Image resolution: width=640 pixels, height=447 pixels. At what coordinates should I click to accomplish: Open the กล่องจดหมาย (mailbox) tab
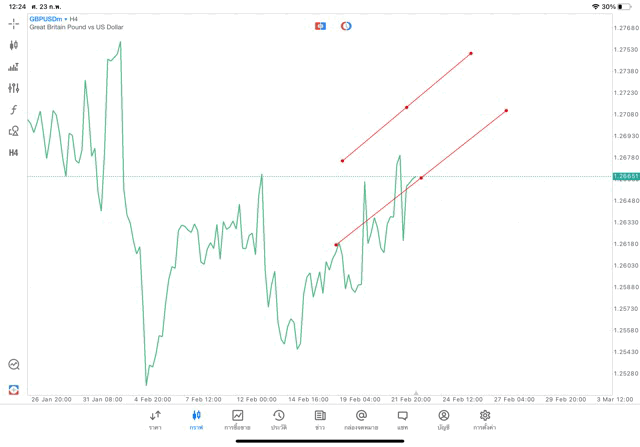pos(361,419)
